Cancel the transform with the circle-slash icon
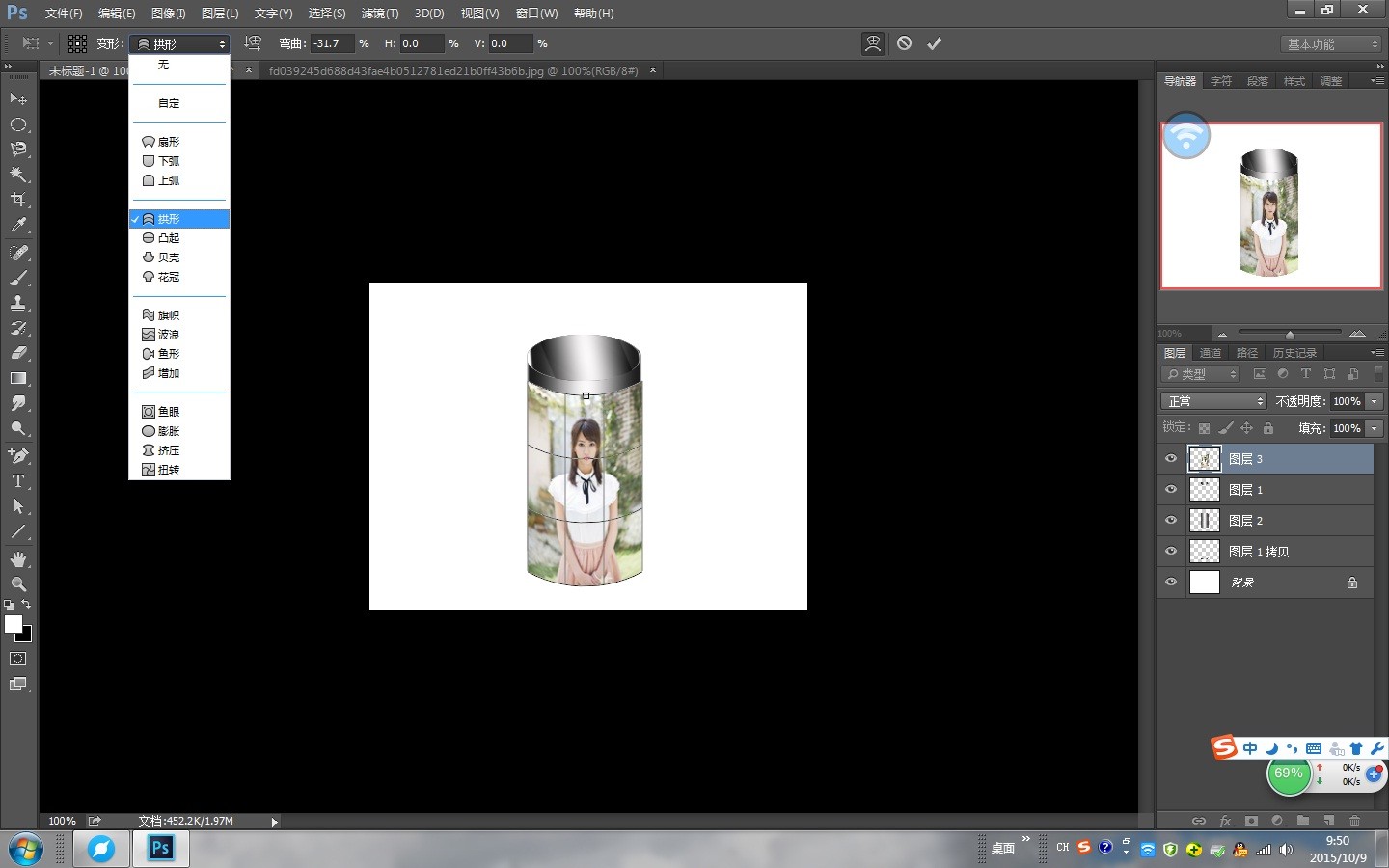Screen dimensions: 1389x868 click(904, 43)
